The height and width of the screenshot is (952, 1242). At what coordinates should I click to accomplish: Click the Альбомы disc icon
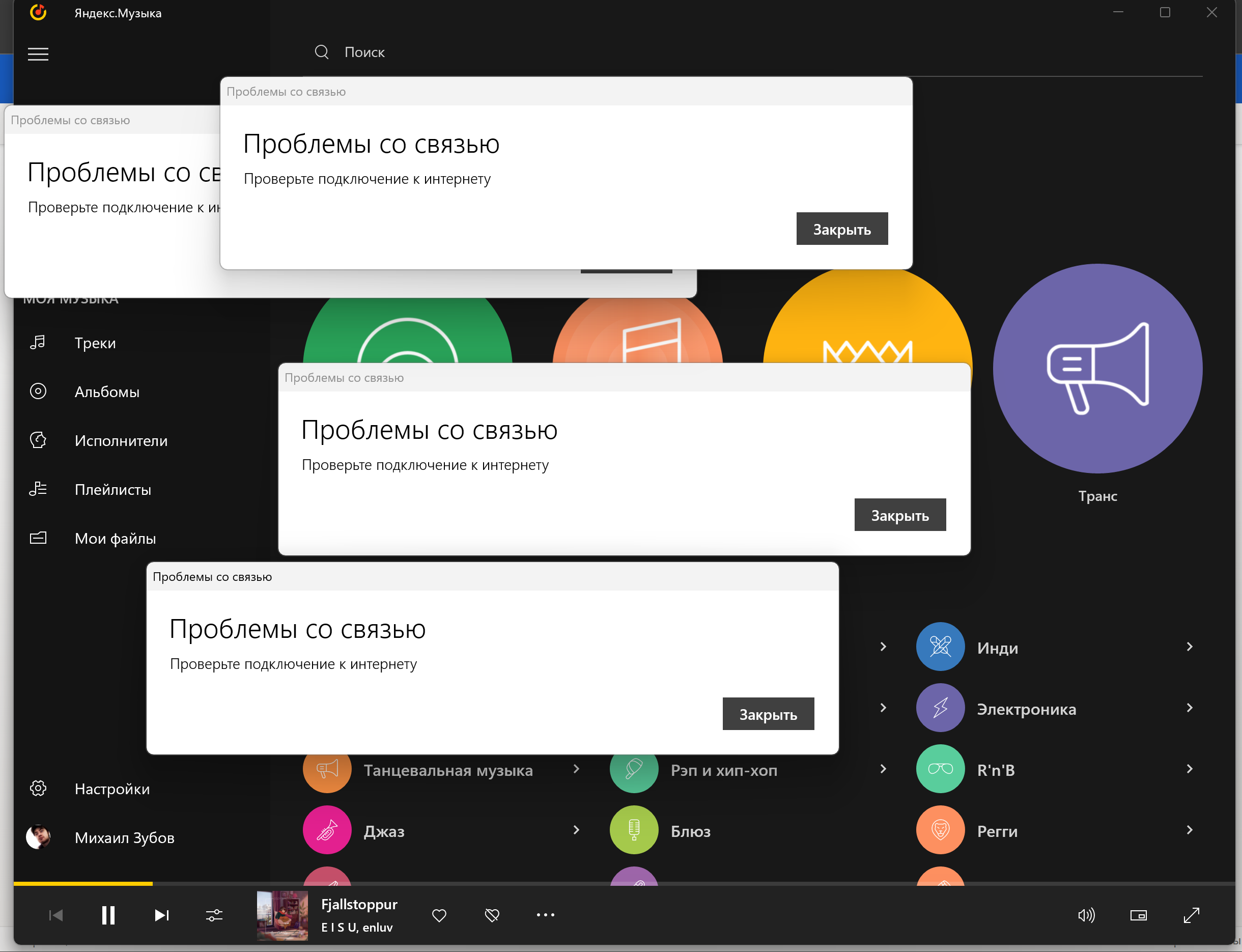(x=38, y=391)
